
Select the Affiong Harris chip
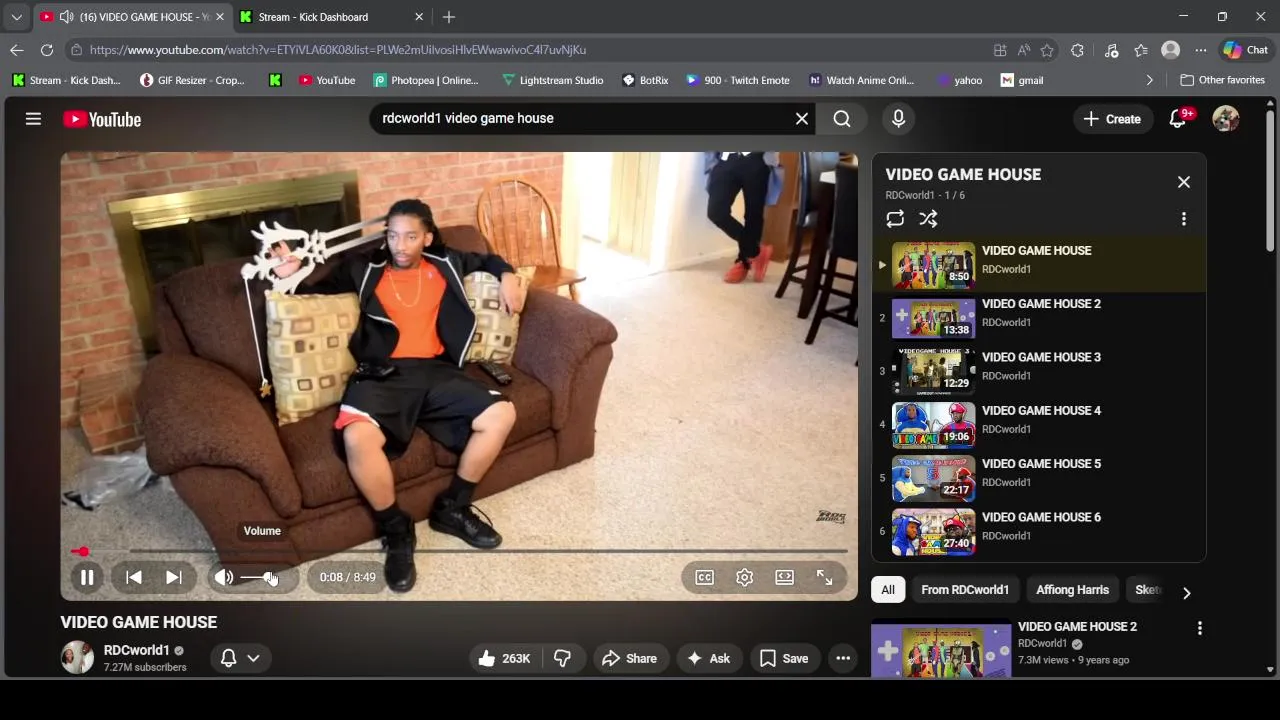pyautogui.click(x=1072, y=590)
